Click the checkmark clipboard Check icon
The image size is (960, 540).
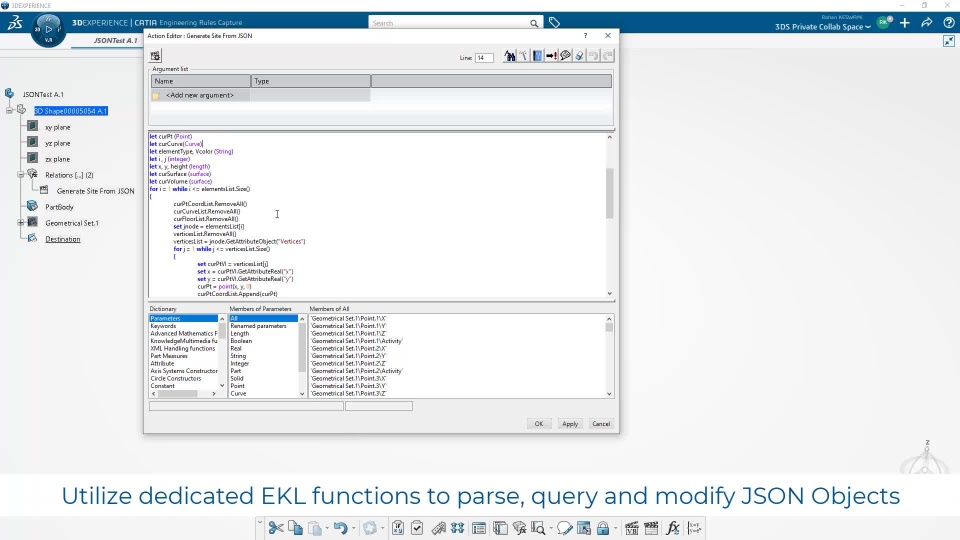click(418, 528)
